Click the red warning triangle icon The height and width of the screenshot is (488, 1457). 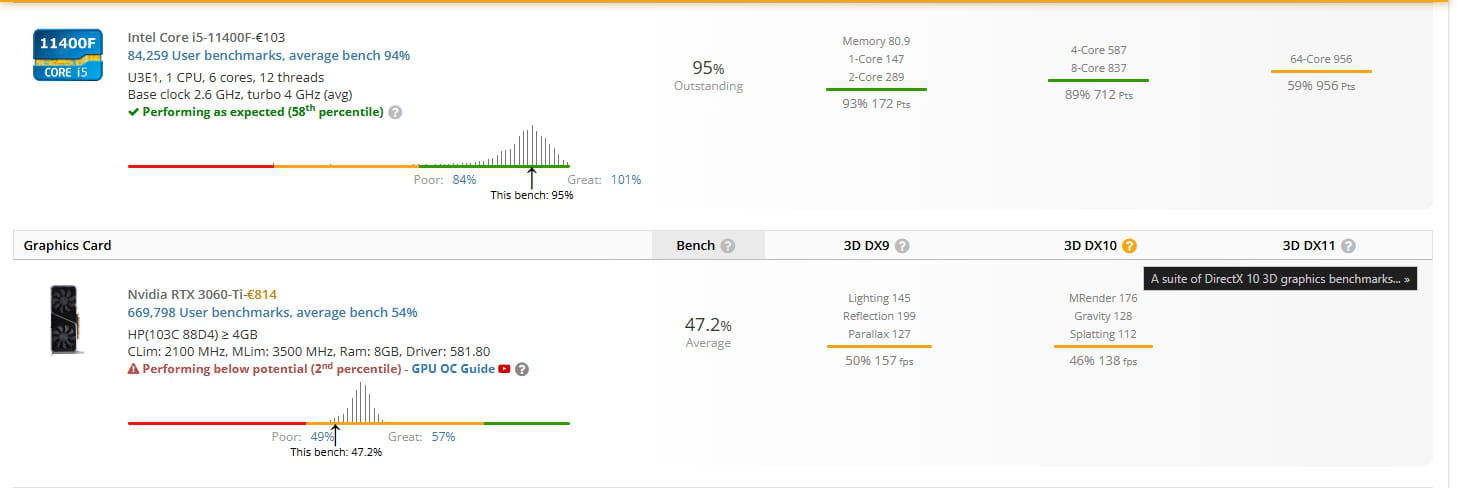pos(133,369)
